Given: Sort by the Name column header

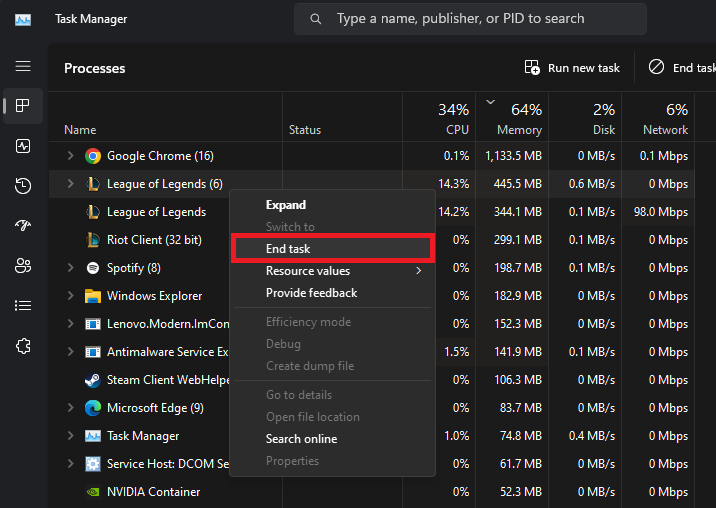Looking at the screenshot, I should pyautogui.click(x=165, y=117).
